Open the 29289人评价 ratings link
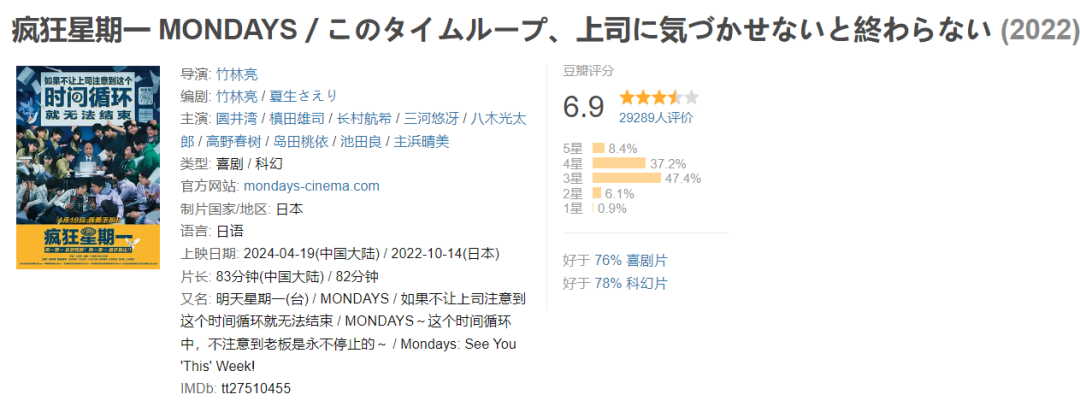Screen dimensions: 1080x418 point(656,118)
